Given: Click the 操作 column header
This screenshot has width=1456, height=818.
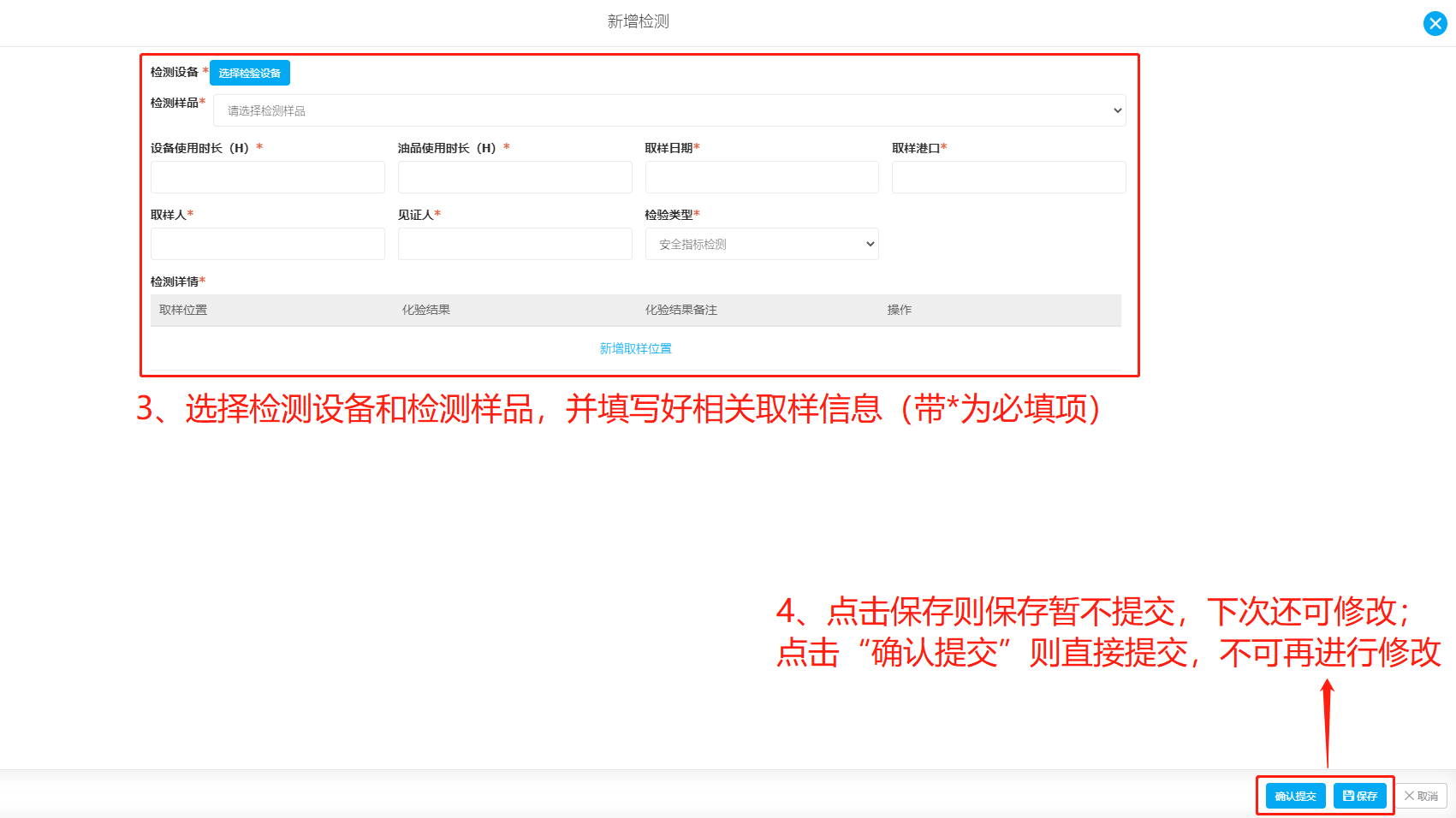Looking at the screenshot, I should pyautogui.click(x=900, y=310).
